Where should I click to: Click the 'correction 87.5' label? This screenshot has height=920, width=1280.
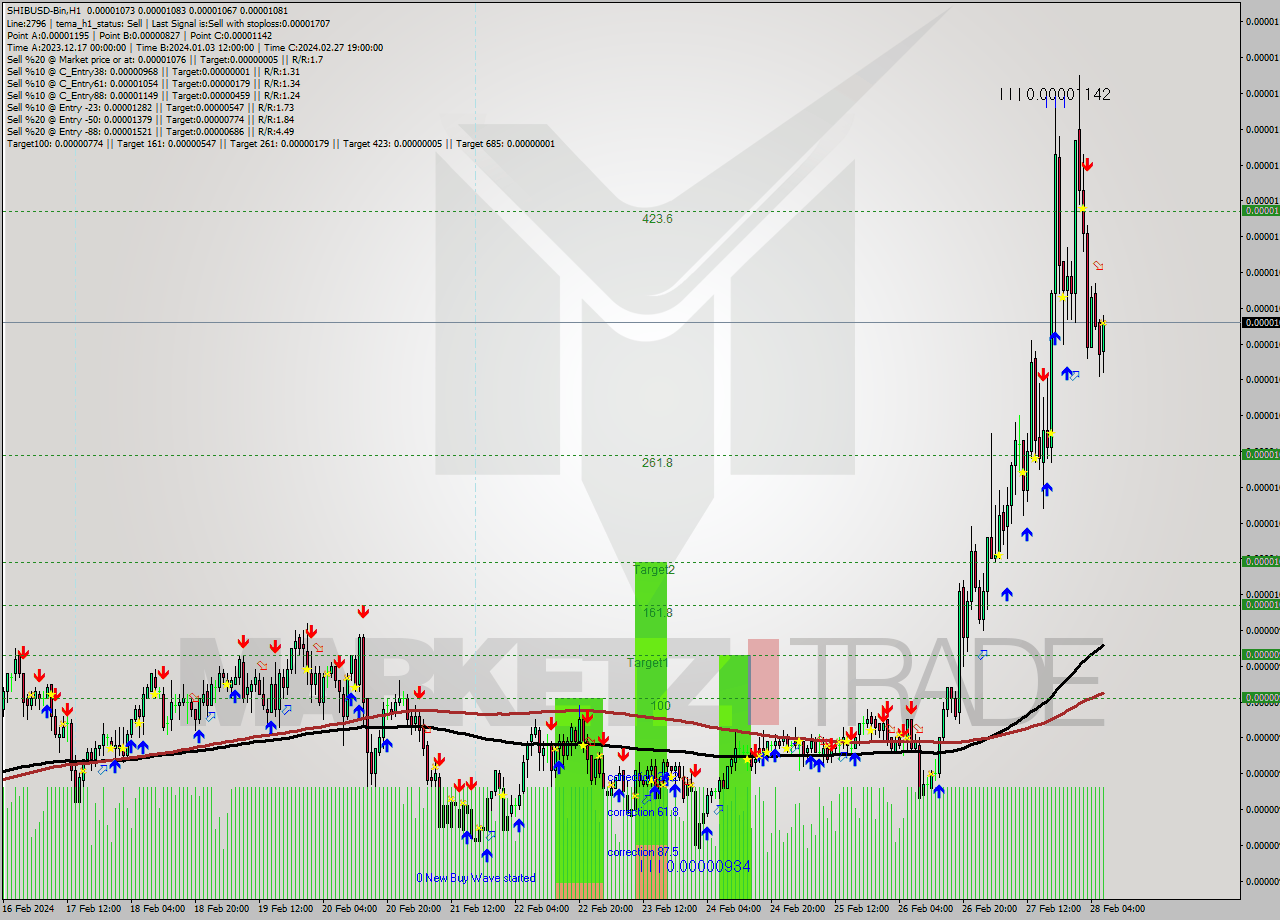pyautogui.click(x=642, y=852)
